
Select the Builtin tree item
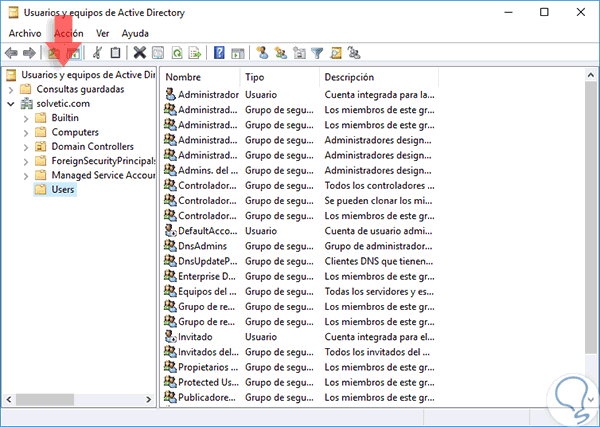pos(65,118)
